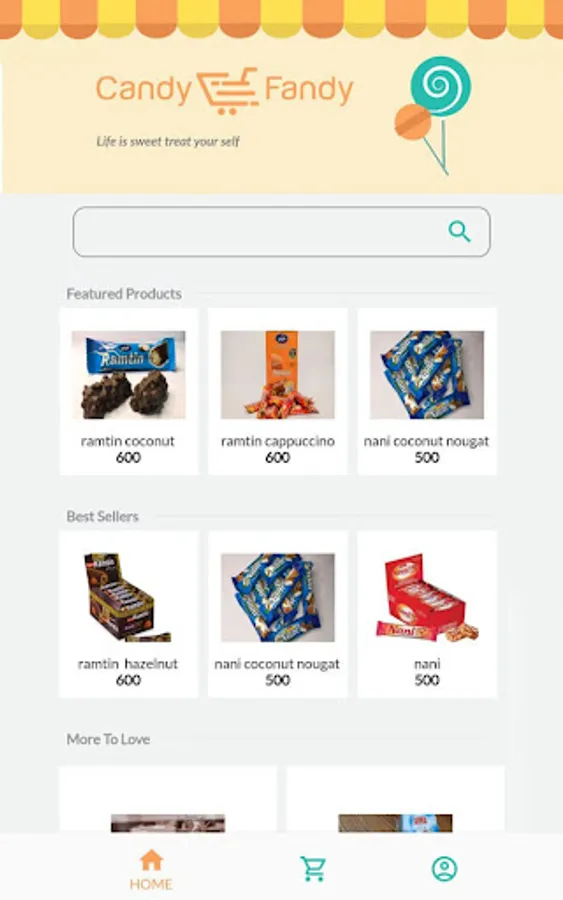563x900 pixels.
Task: Tap the search magnifier icon
Action: pos(459,231)
